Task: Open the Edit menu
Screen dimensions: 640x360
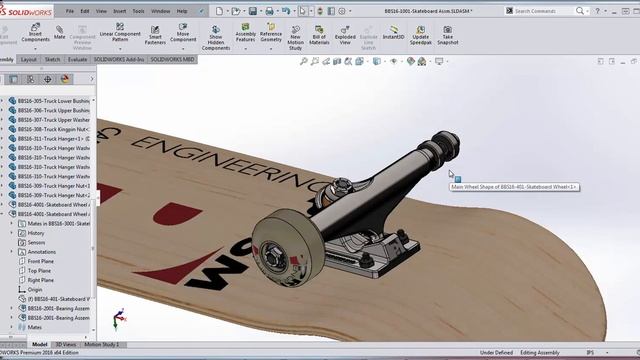Action: [x=84, y=11]
